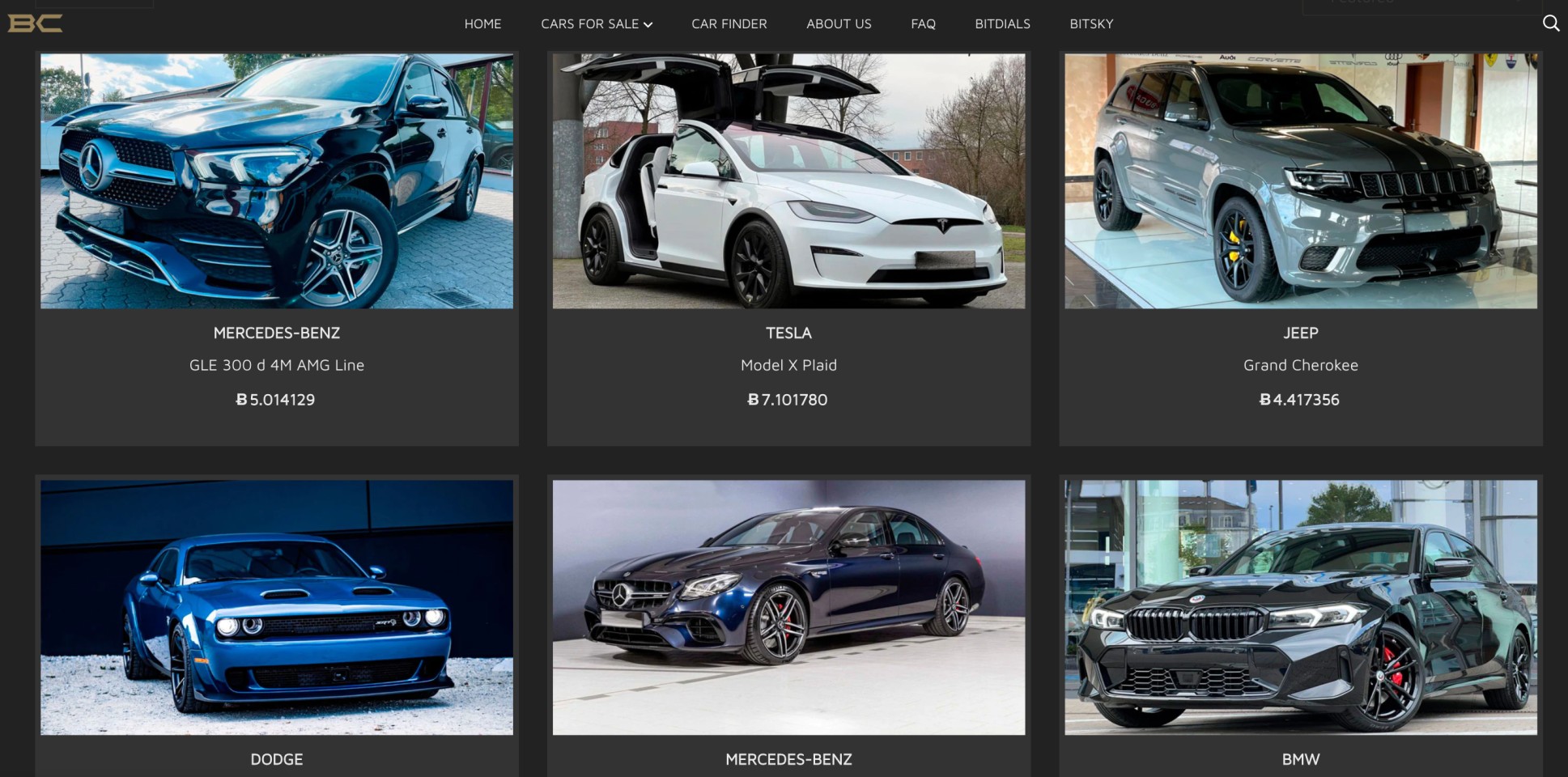This screenshot has height=777, width=1568.
Task: Open the BITDIALS link
Action: (x=1002, y=24)
